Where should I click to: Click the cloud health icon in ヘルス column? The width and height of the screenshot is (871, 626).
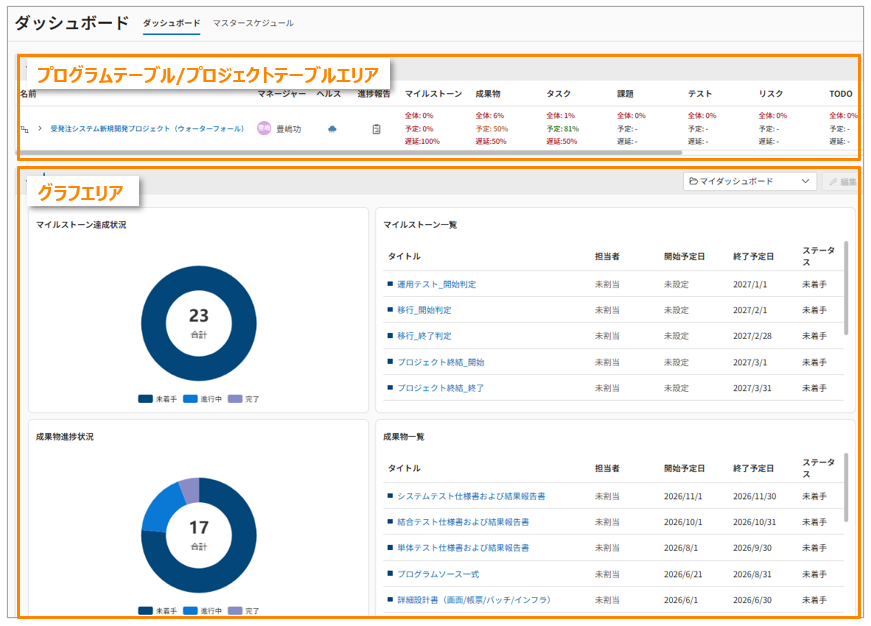(332, 129)
